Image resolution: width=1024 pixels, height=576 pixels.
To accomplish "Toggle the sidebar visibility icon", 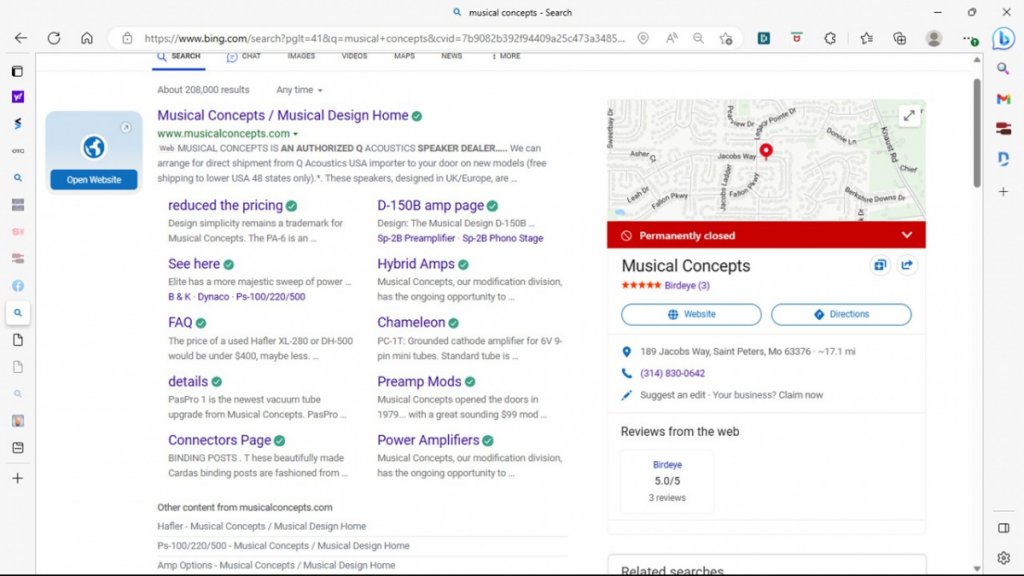I will tap(1004, 528).
